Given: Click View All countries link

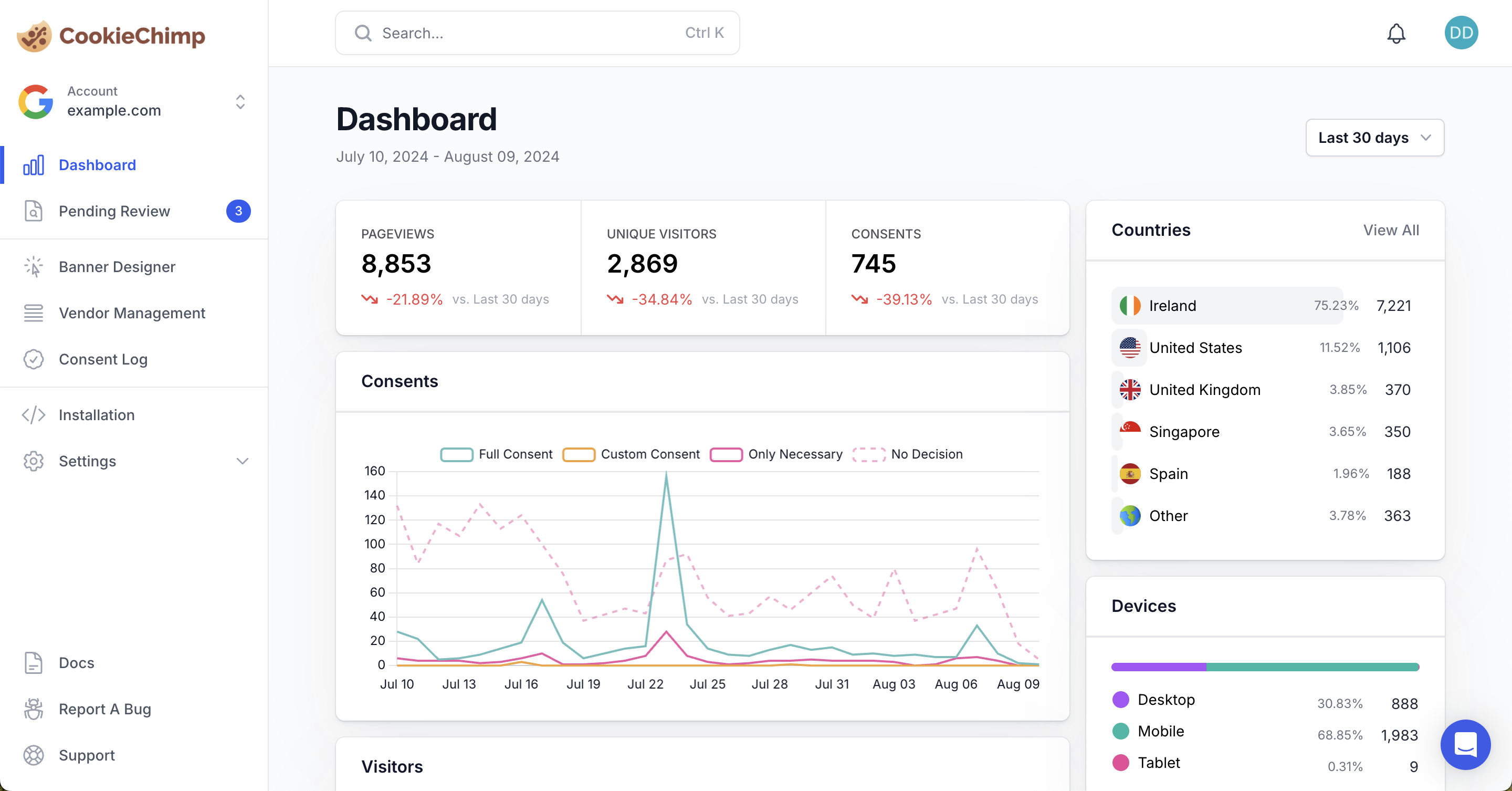Looking at the screenshot, I should coord(1391,230).
